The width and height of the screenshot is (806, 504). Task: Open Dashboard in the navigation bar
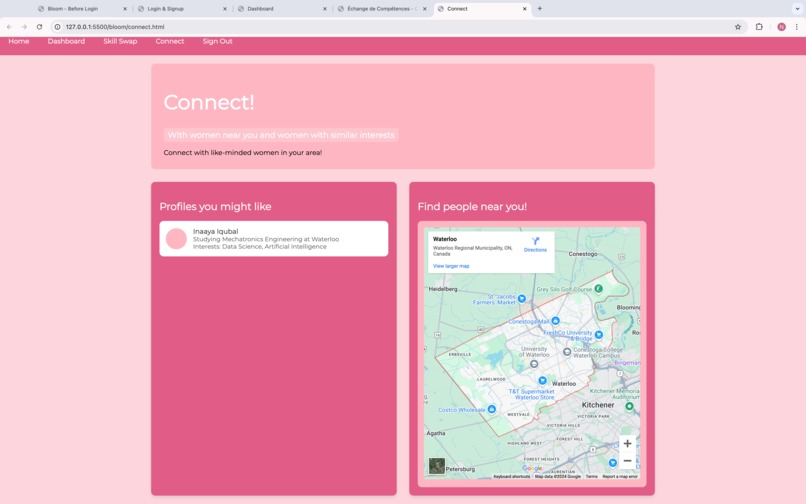click(x=66, y=41)
